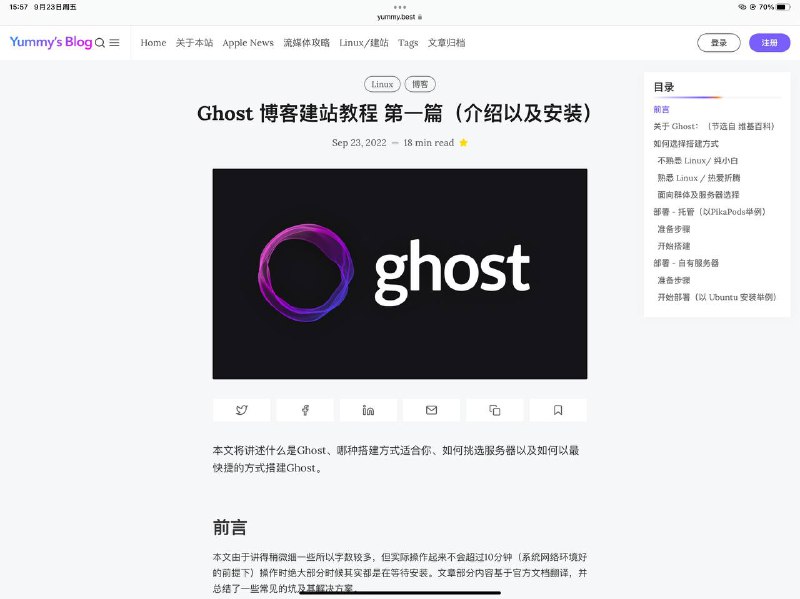Jump to 部署 - 自有服务器 in contents
800x599 pixels.
coord(686,263)
